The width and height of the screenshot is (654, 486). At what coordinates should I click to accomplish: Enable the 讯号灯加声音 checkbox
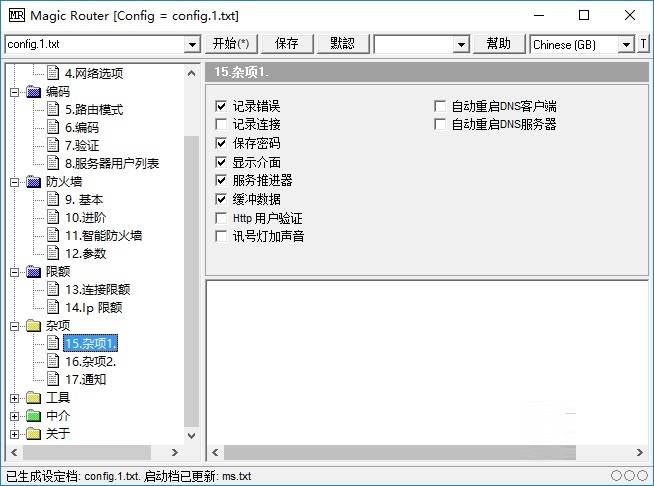pyautogui.click(x=221, y=236)
